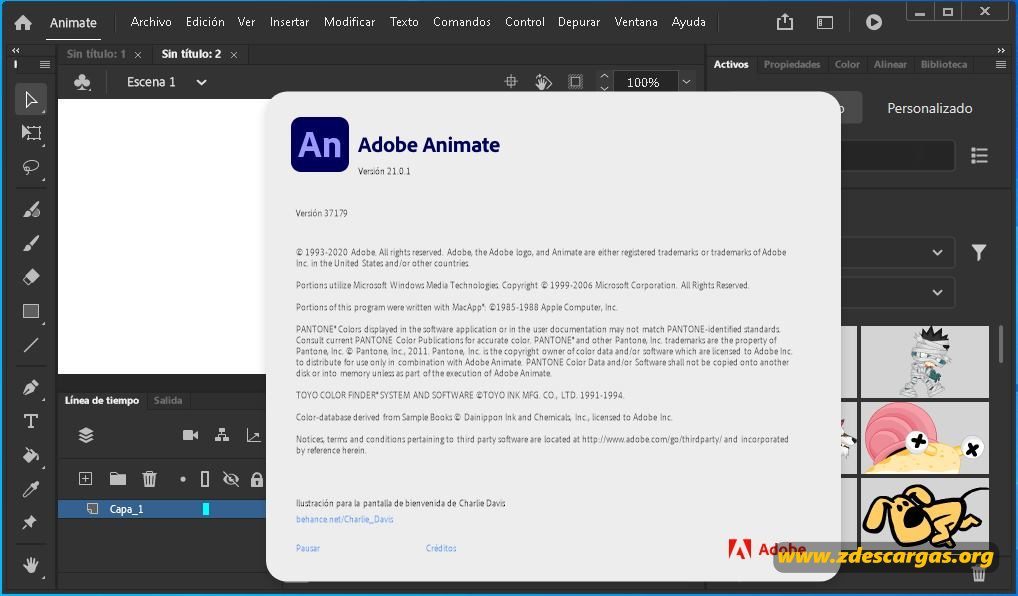Open the Modificar menu
The width and height of the screenshot is (1018, 596).
point(349,22)
